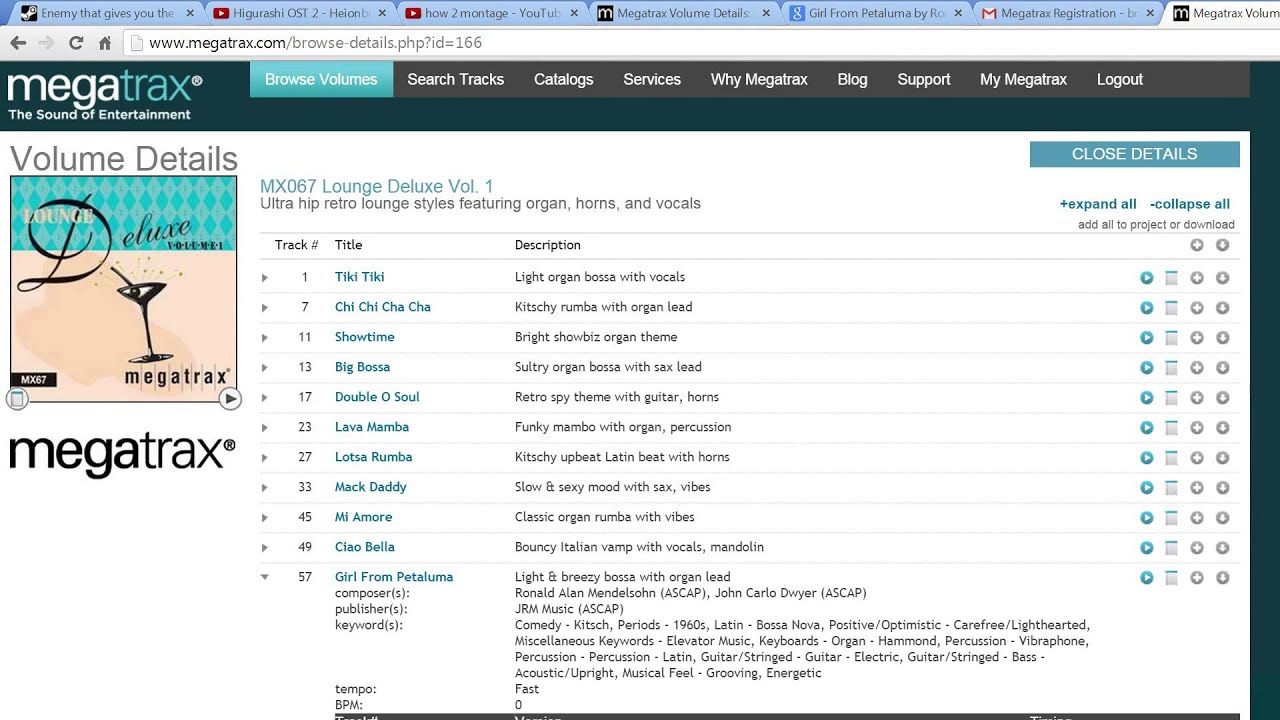
Task: Open the Blog page
Action: [x=852, y=79]
